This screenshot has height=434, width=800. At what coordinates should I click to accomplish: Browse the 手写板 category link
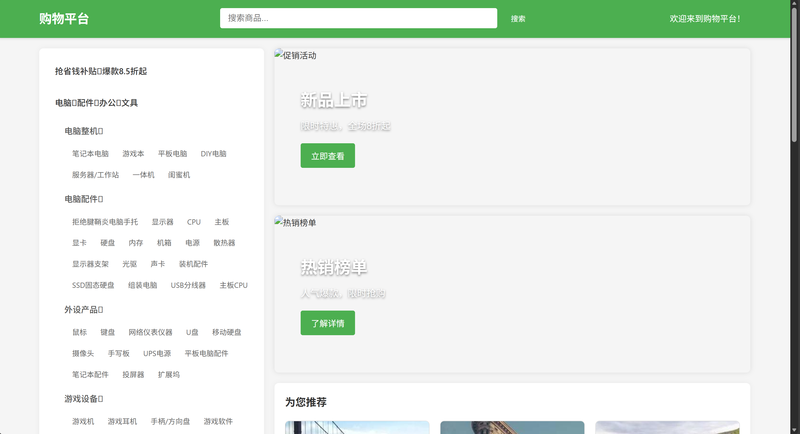[119, 353]
